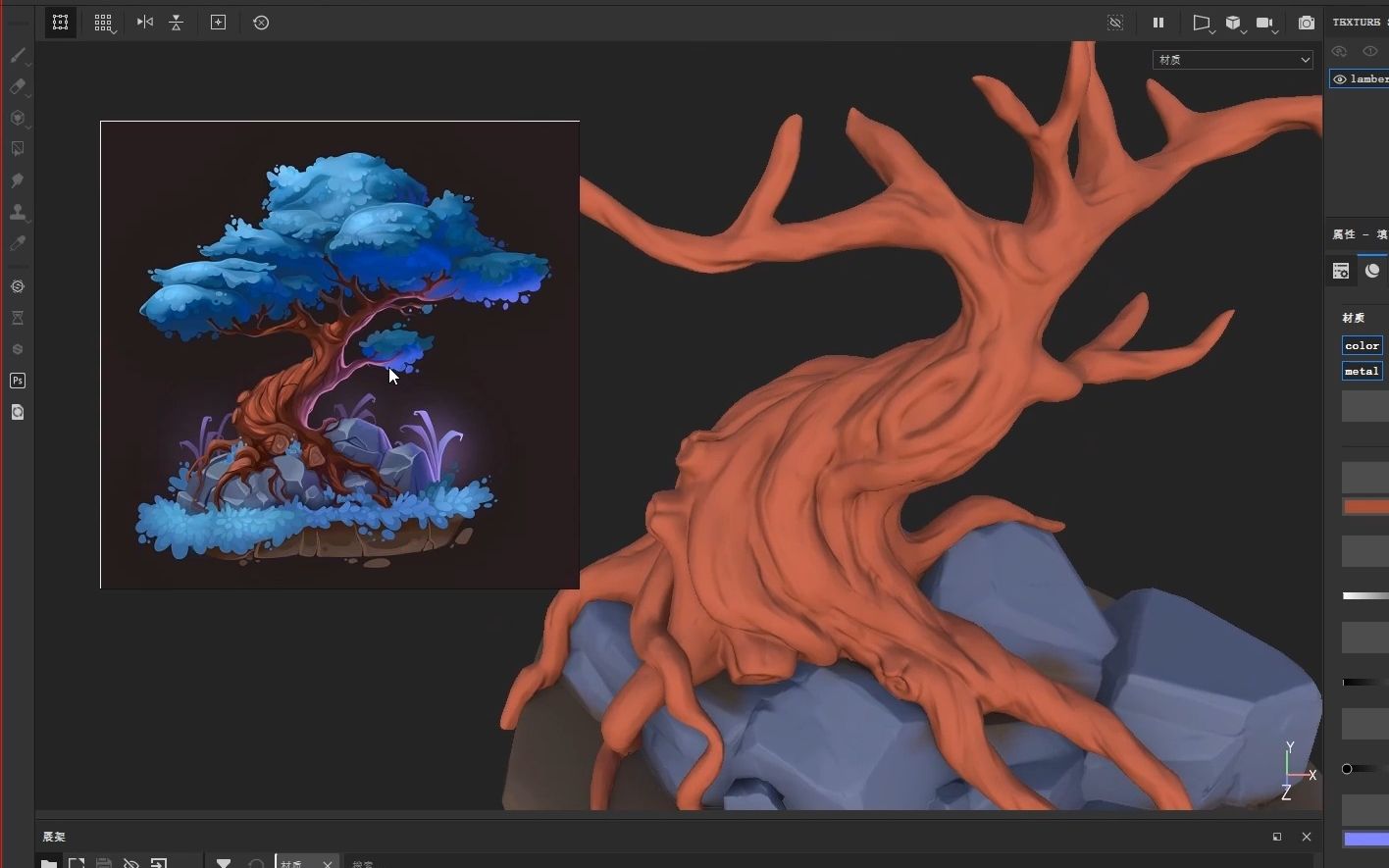Undock the shelf panel with the popout icon
The width and height of the screenshot is (1389, 868).
[1277, 837]
